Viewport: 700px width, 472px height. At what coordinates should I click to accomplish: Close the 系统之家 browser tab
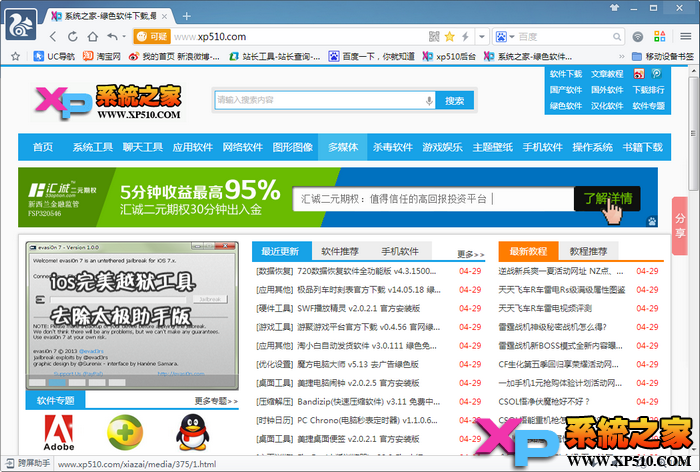coord(164,17)
